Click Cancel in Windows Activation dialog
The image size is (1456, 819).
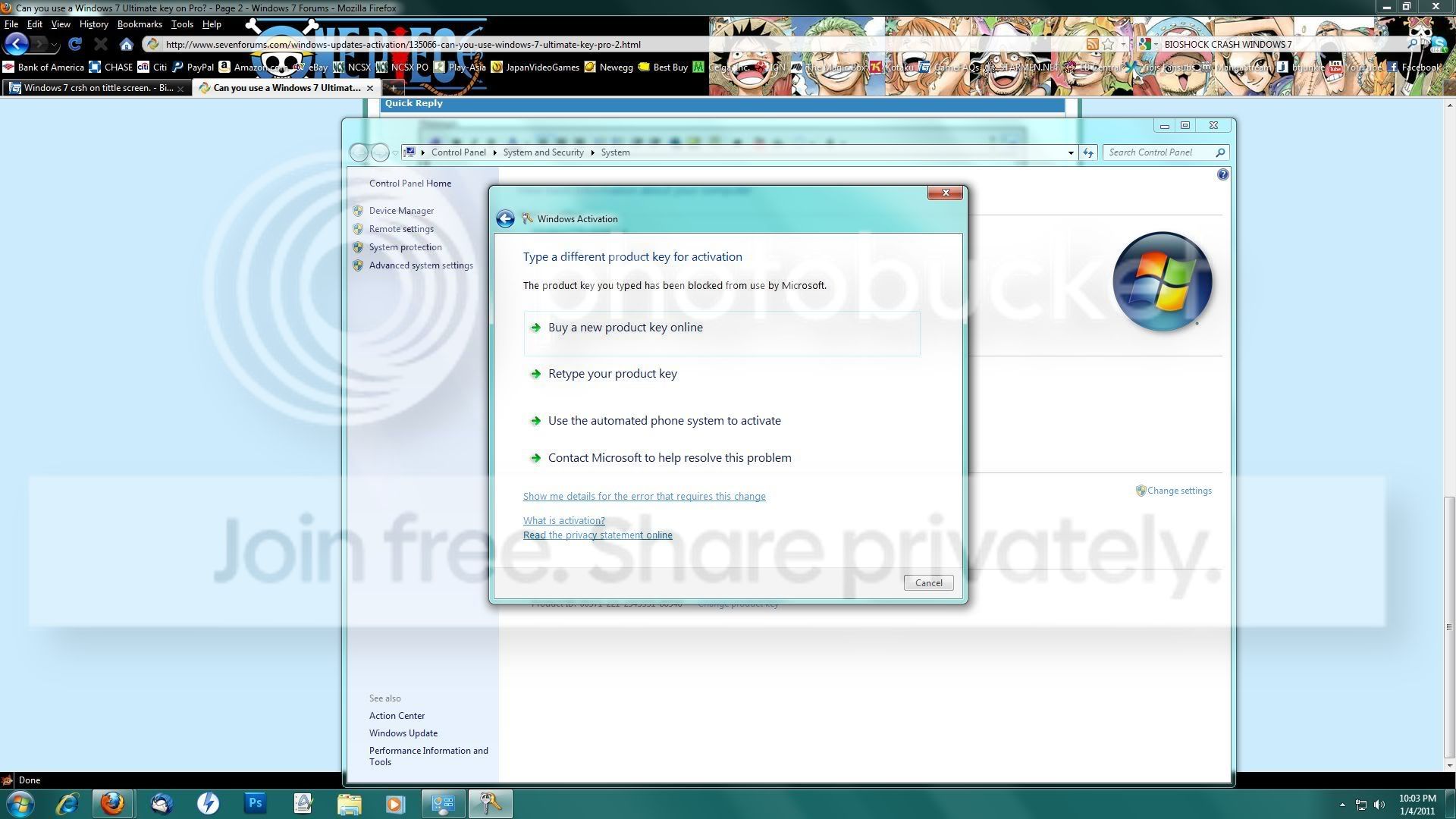[x=928, y=583]
